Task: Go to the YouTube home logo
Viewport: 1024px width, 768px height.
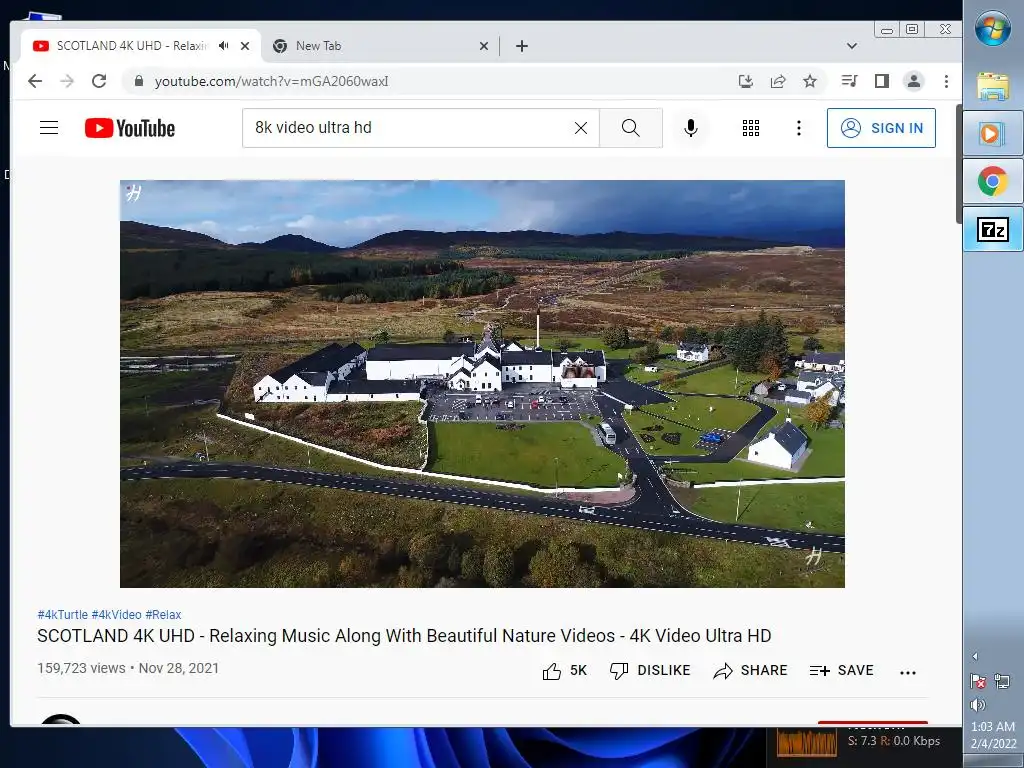Action: (x=130, y=128)
